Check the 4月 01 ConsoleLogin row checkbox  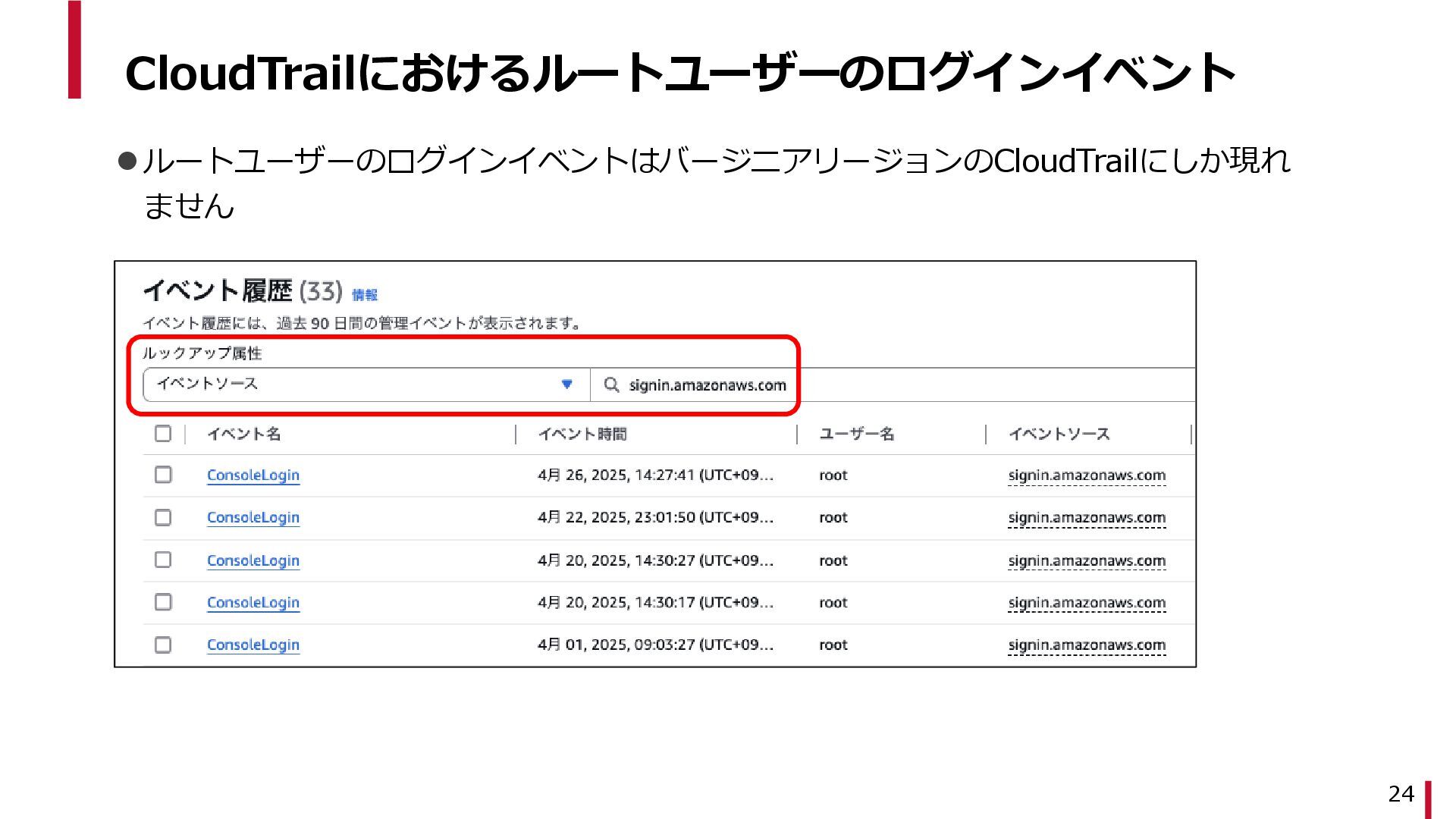[163, 645]
